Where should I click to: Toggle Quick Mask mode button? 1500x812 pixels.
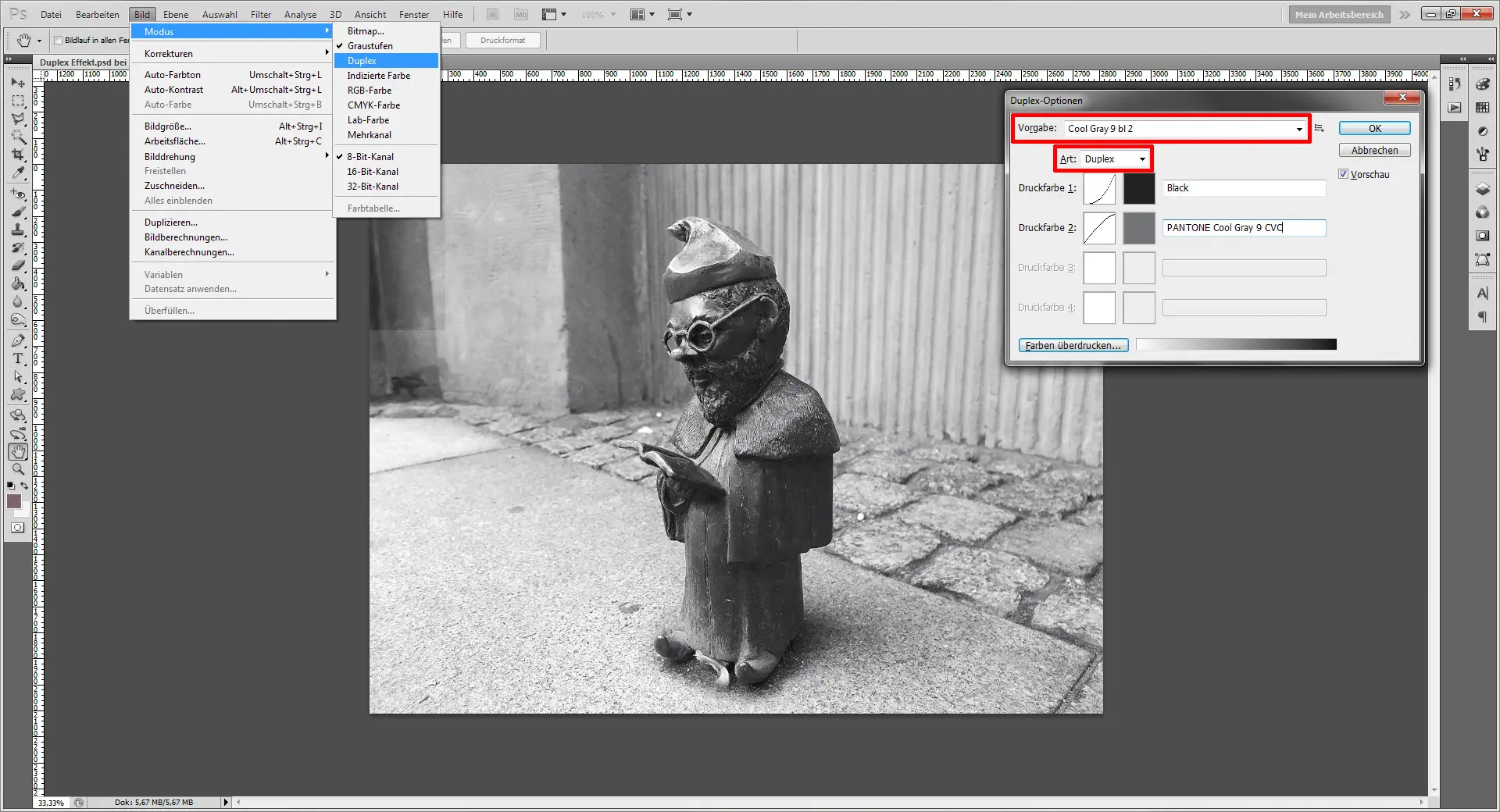[x=17, y=528]
